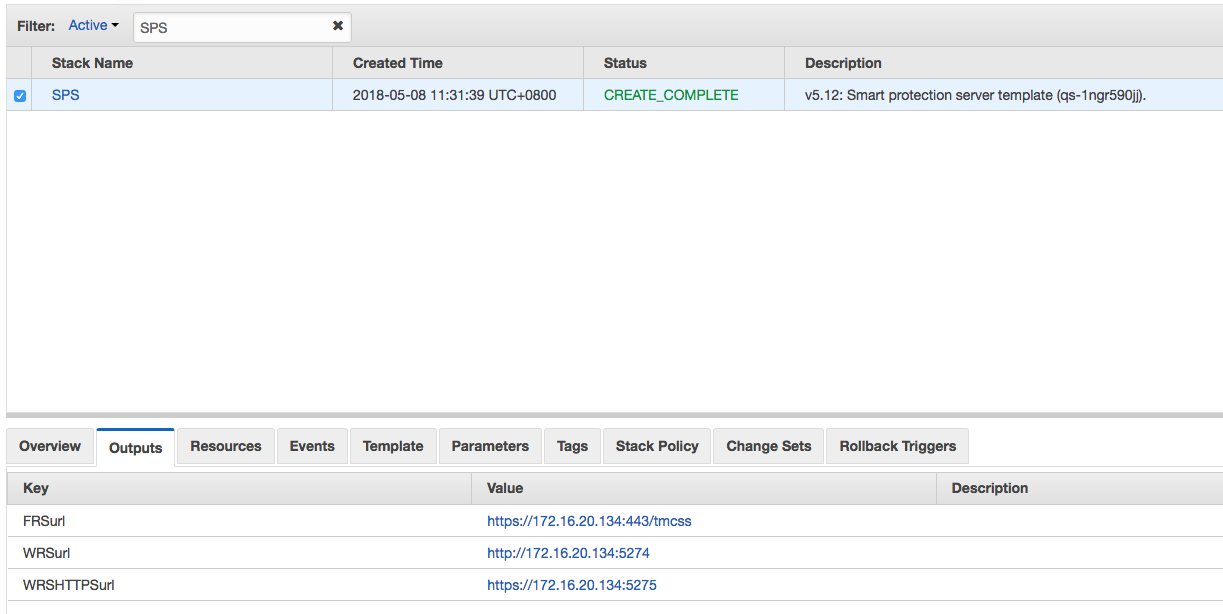Select the Rollback Triggers tab
This screenshot has height=614, width=1223.
click(897, 446)
